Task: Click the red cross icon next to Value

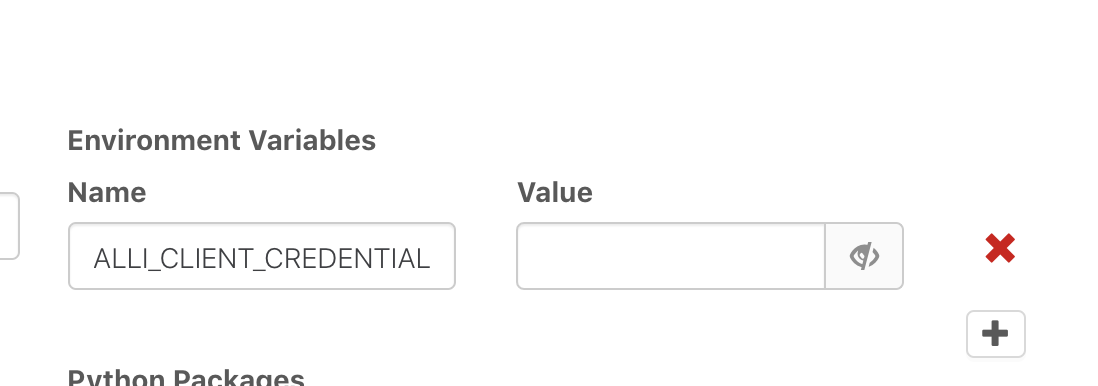Action: [x=1000, y=249]
